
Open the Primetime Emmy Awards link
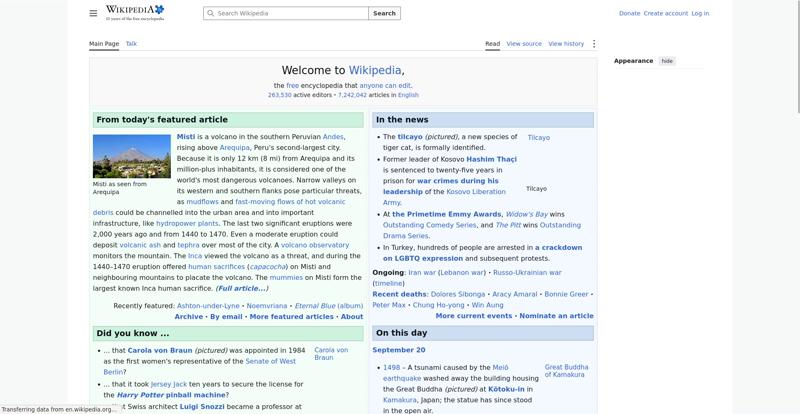click(446, 214)
